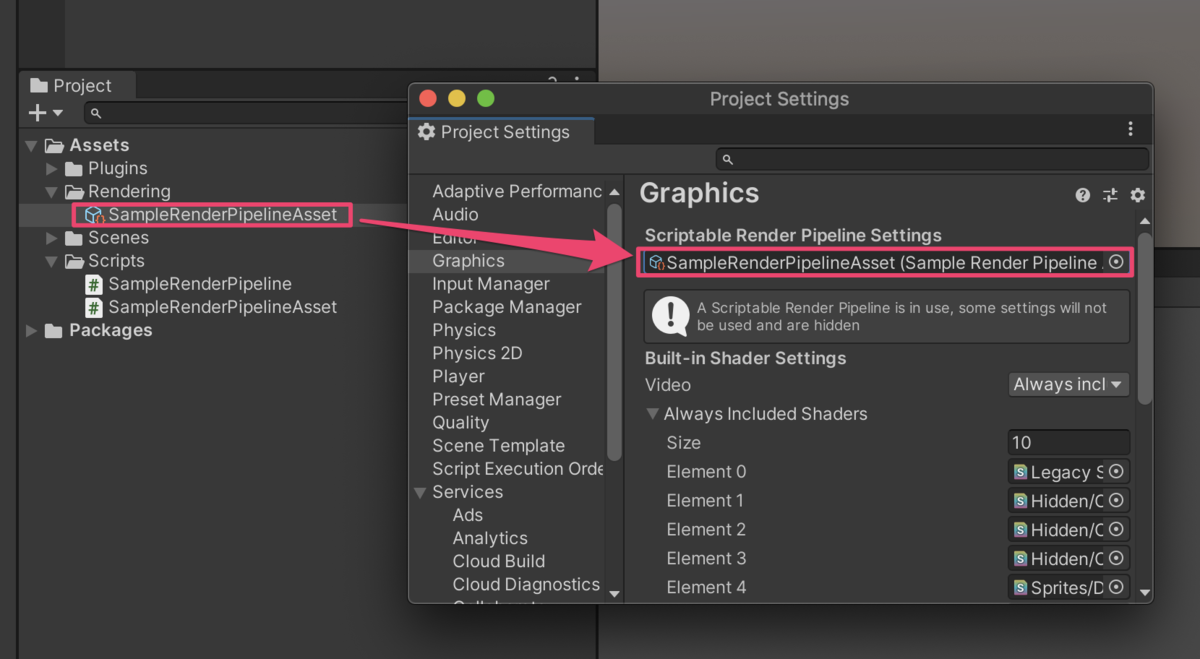This screenshot has width=1200, height=659.
Task: Collapse the Services category
Action: coord(420,492)
